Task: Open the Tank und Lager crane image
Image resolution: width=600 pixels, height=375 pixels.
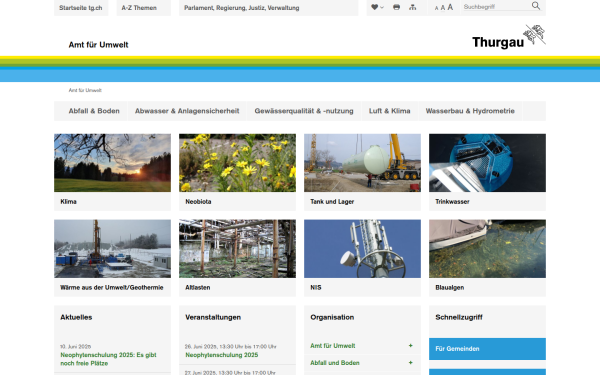Action: 362,163
